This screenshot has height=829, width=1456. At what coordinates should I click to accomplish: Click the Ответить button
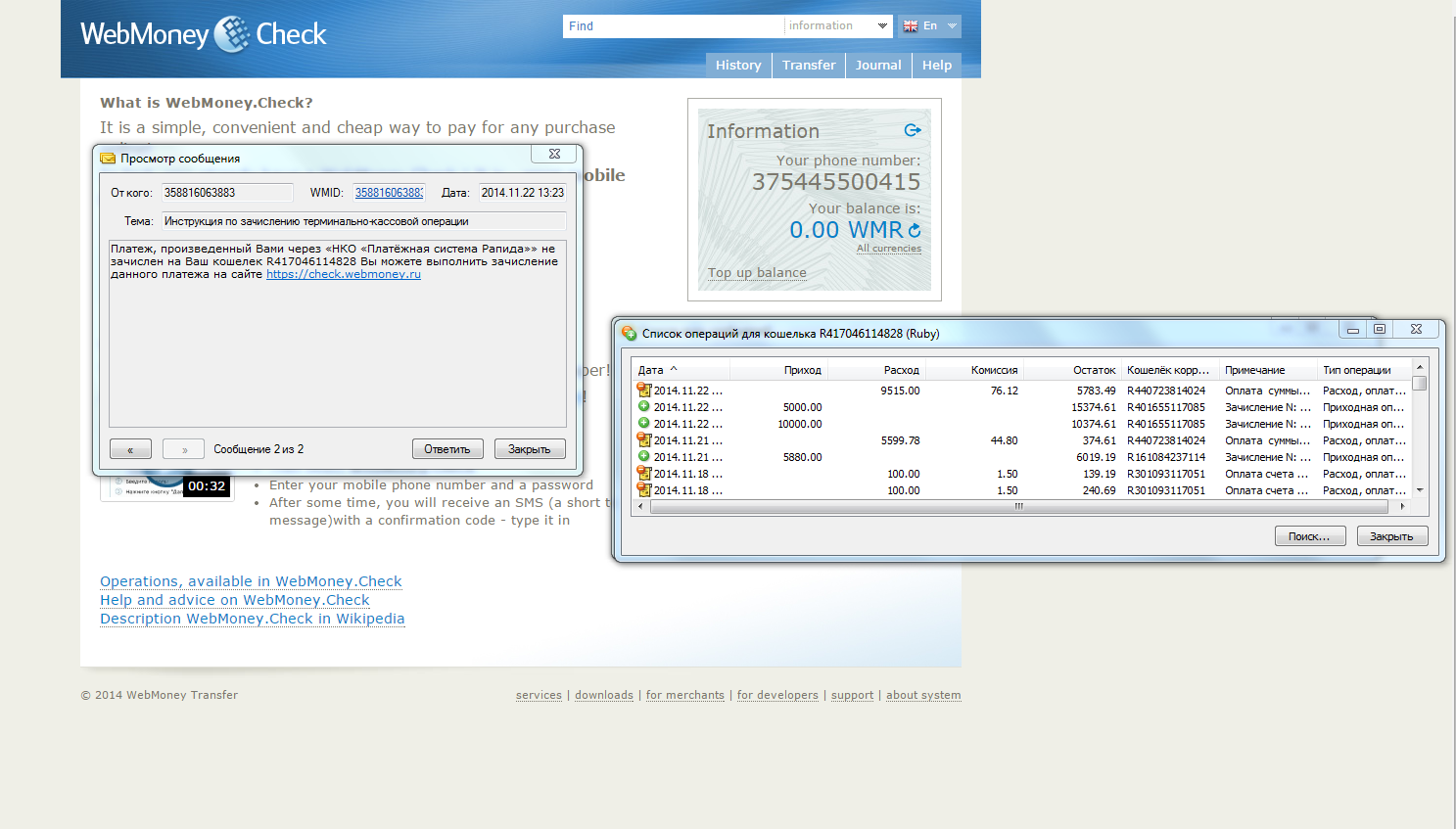click(x=447, y=449)
